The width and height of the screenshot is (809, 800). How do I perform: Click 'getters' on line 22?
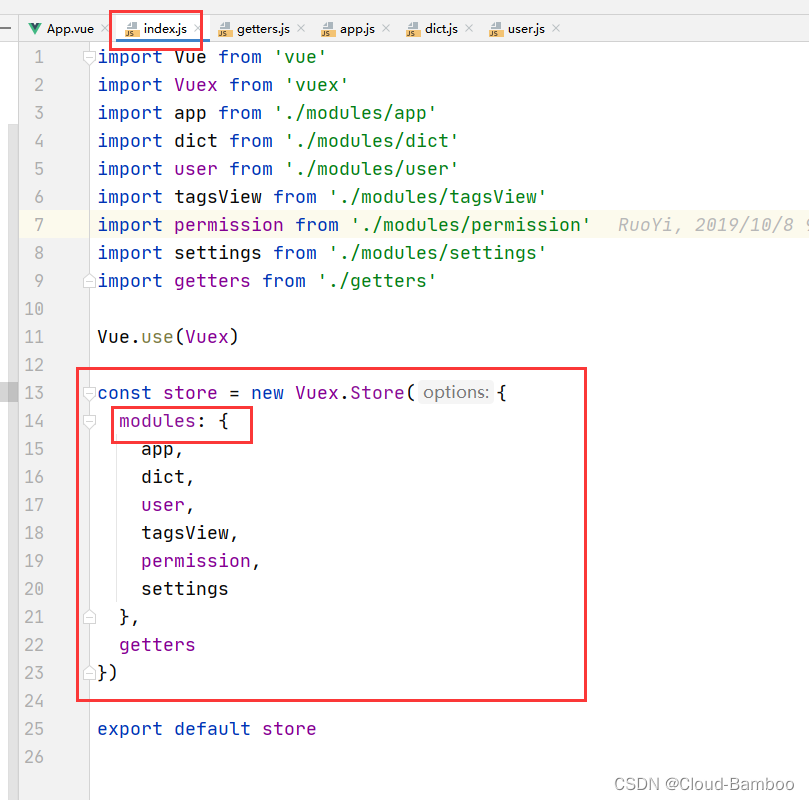tap(157, 645)
